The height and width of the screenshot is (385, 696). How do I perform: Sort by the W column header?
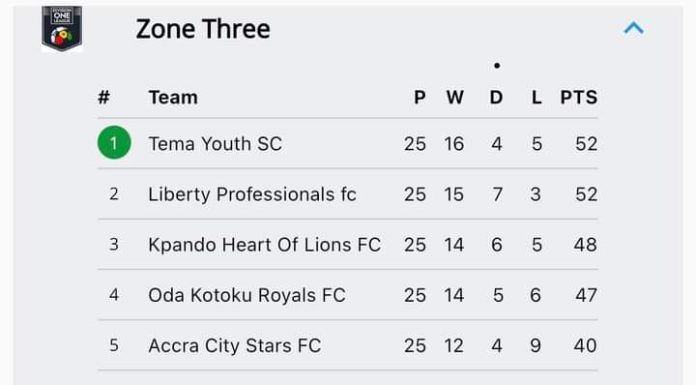click(455, 97)
